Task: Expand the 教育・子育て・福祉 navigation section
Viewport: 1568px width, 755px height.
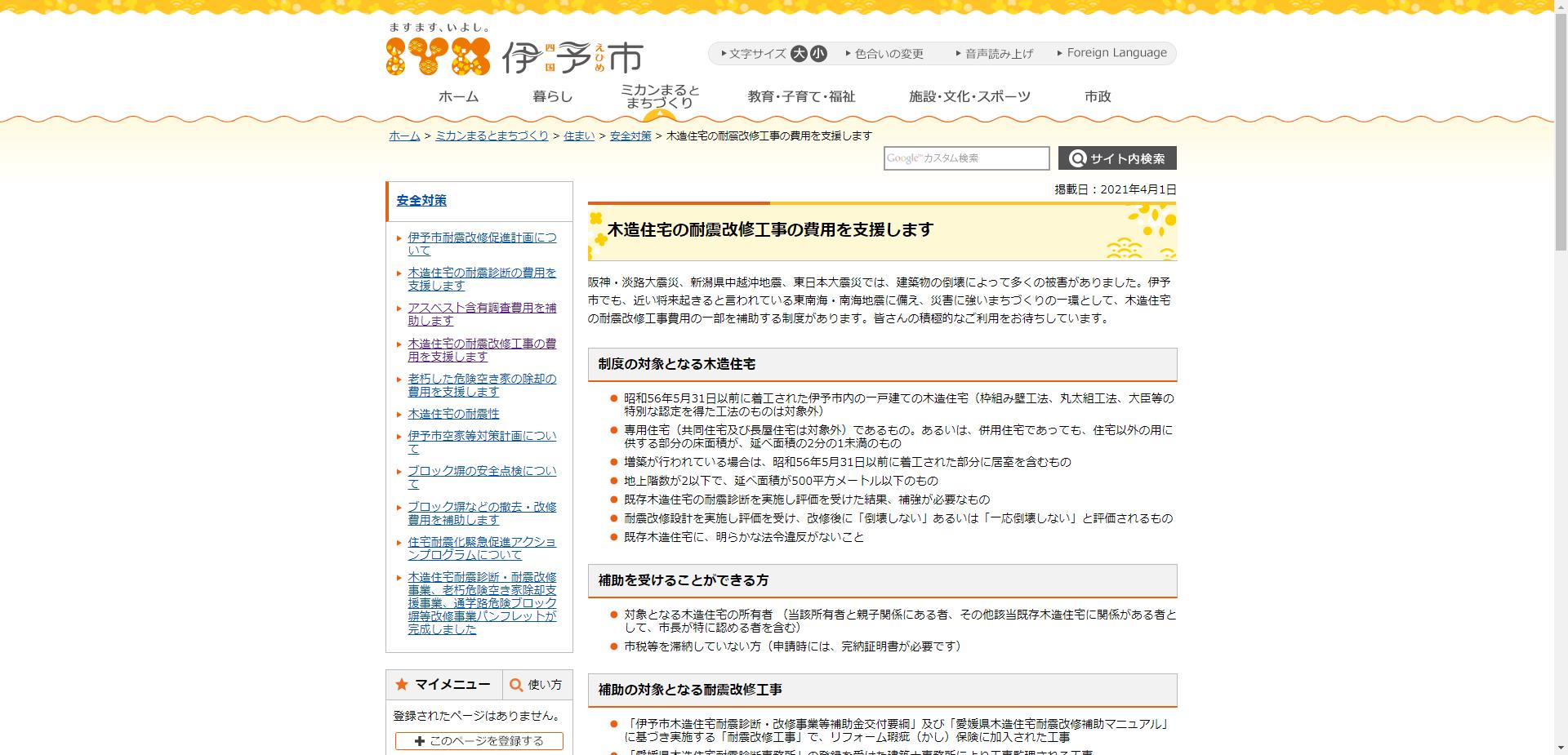Action: point(801,95)
